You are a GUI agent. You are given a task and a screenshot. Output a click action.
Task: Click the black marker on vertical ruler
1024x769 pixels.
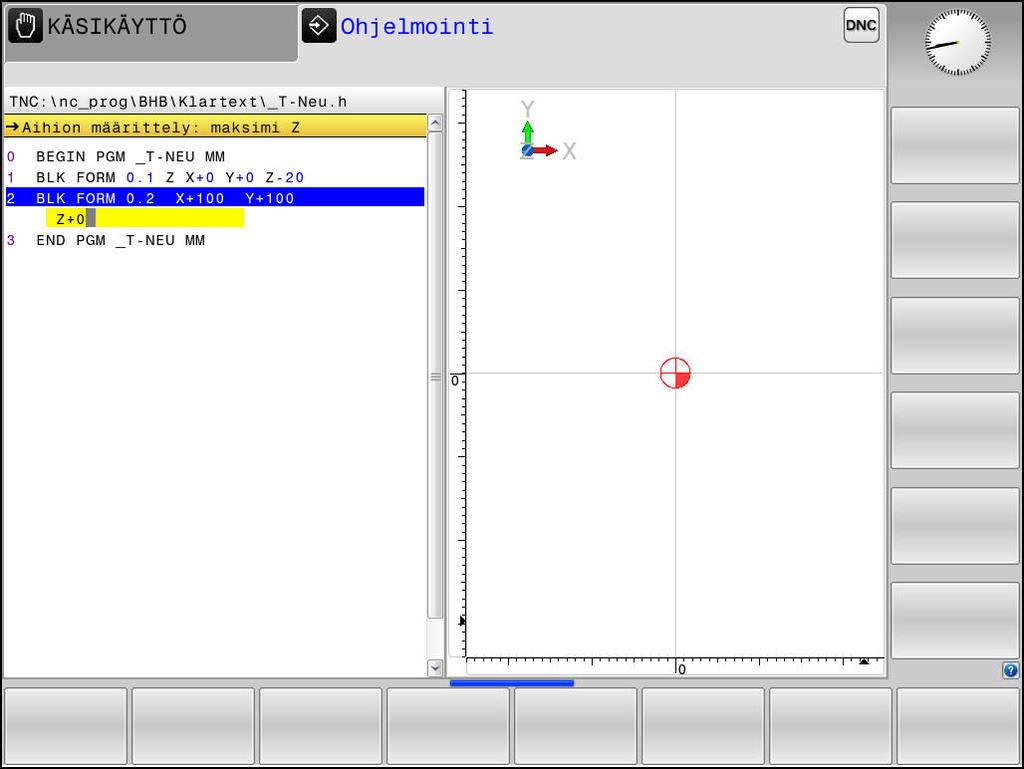[462, 621]
